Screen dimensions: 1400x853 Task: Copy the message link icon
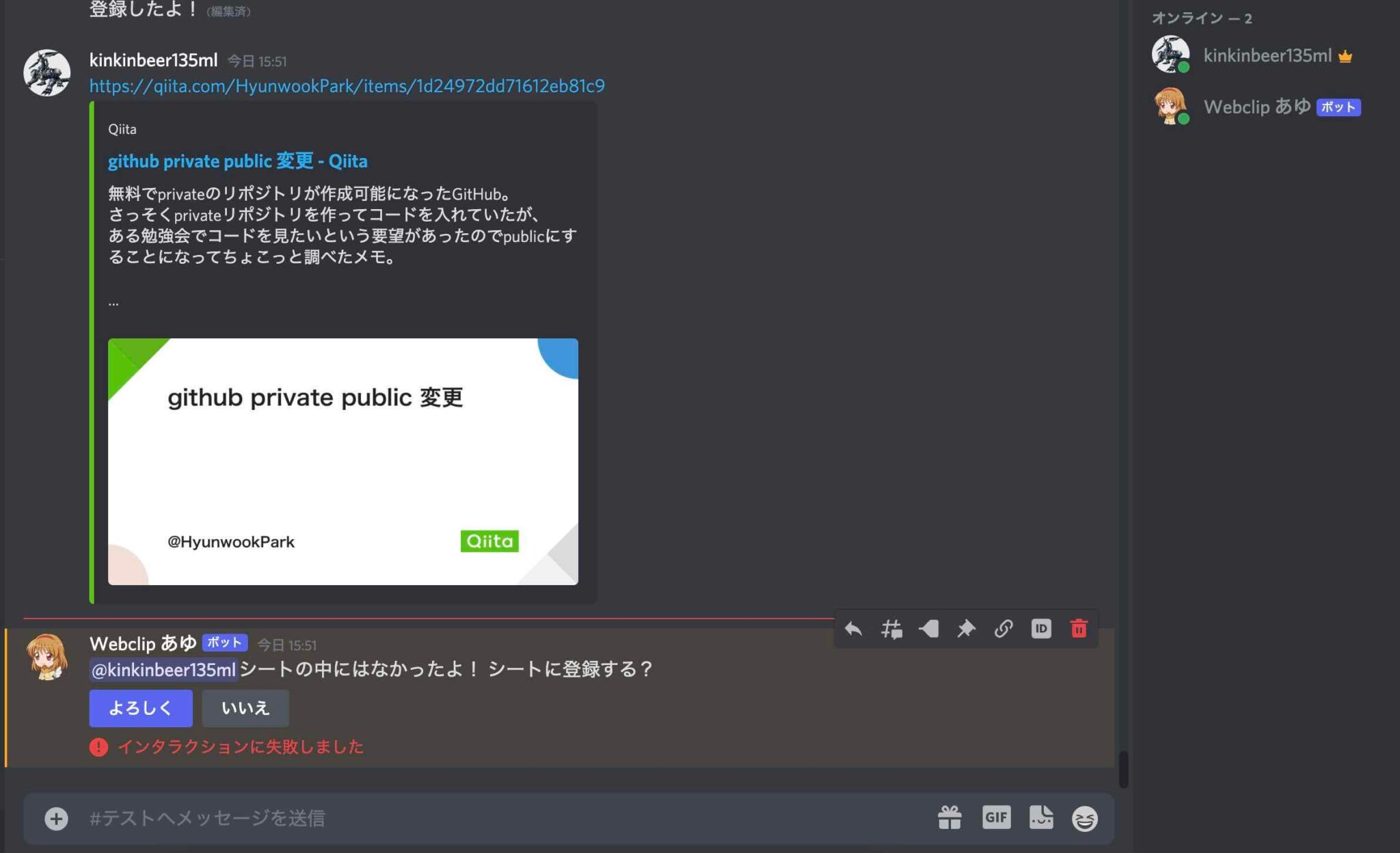[x=1005, y=628]
